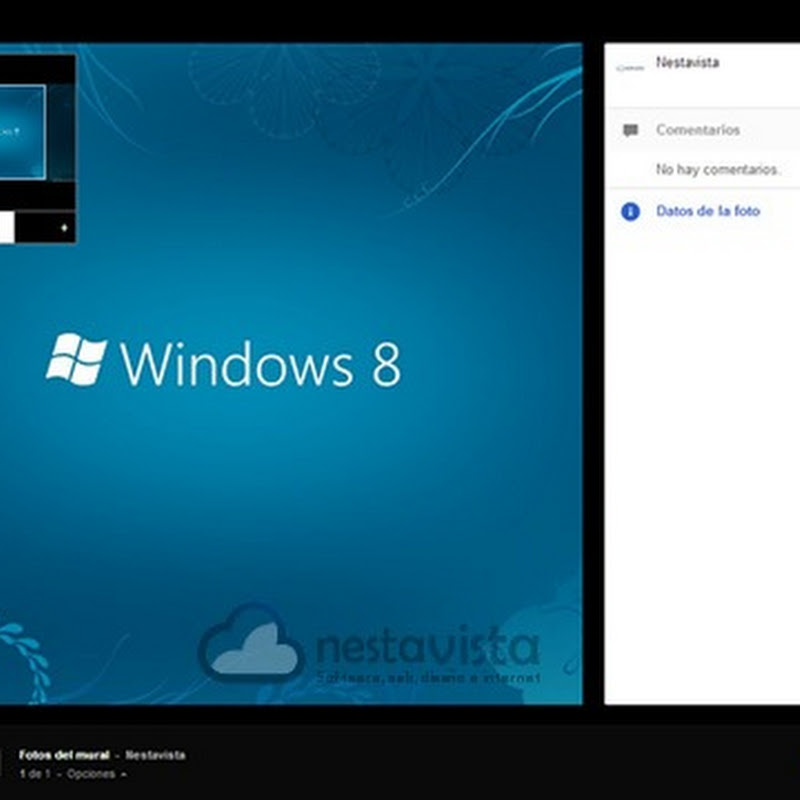The width and height of the screenshot is (800, 800).
Task: Click the Comentarios speech bubble icon
Action: (630, 130)
